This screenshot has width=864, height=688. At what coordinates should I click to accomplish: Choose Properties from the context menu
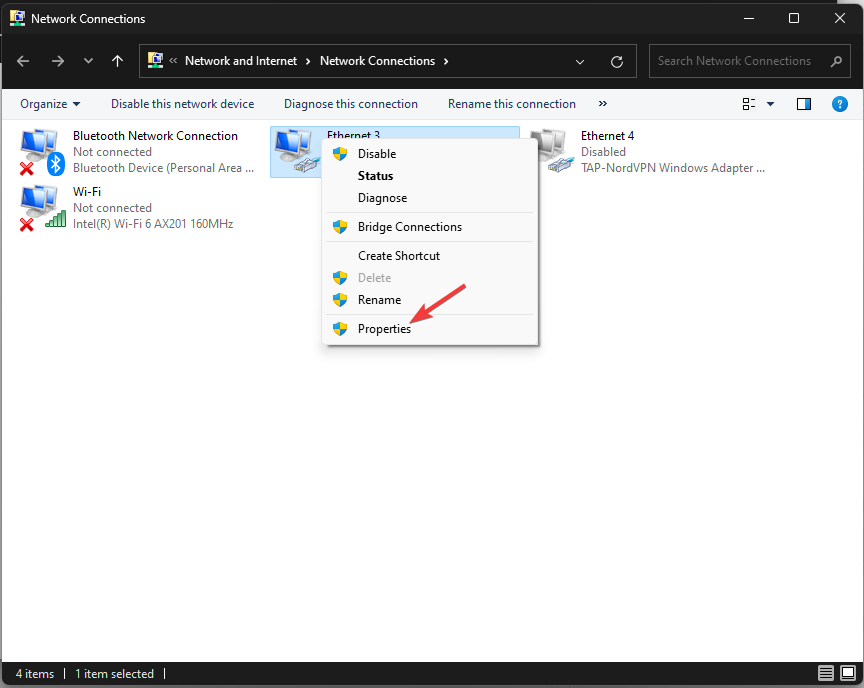pyautogui.click(x=384, y=329)
